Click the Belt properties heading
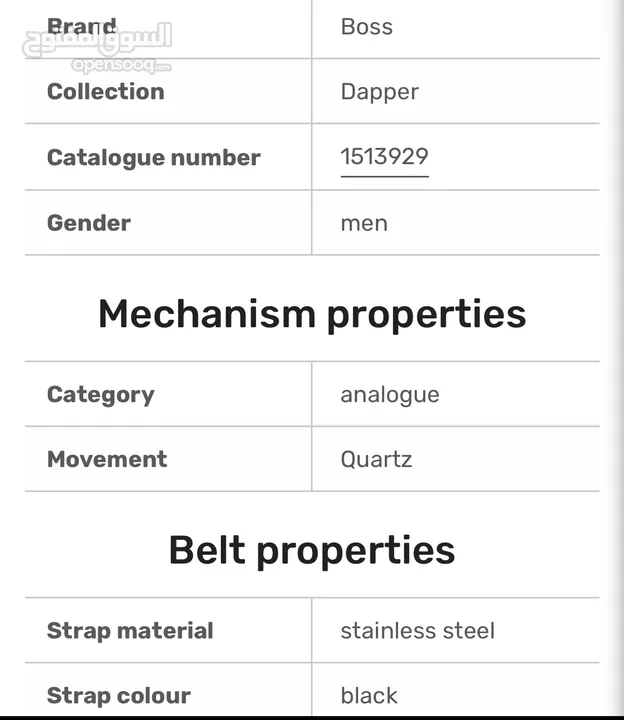Viewport: 624px width, 720px height. point(312,550)
